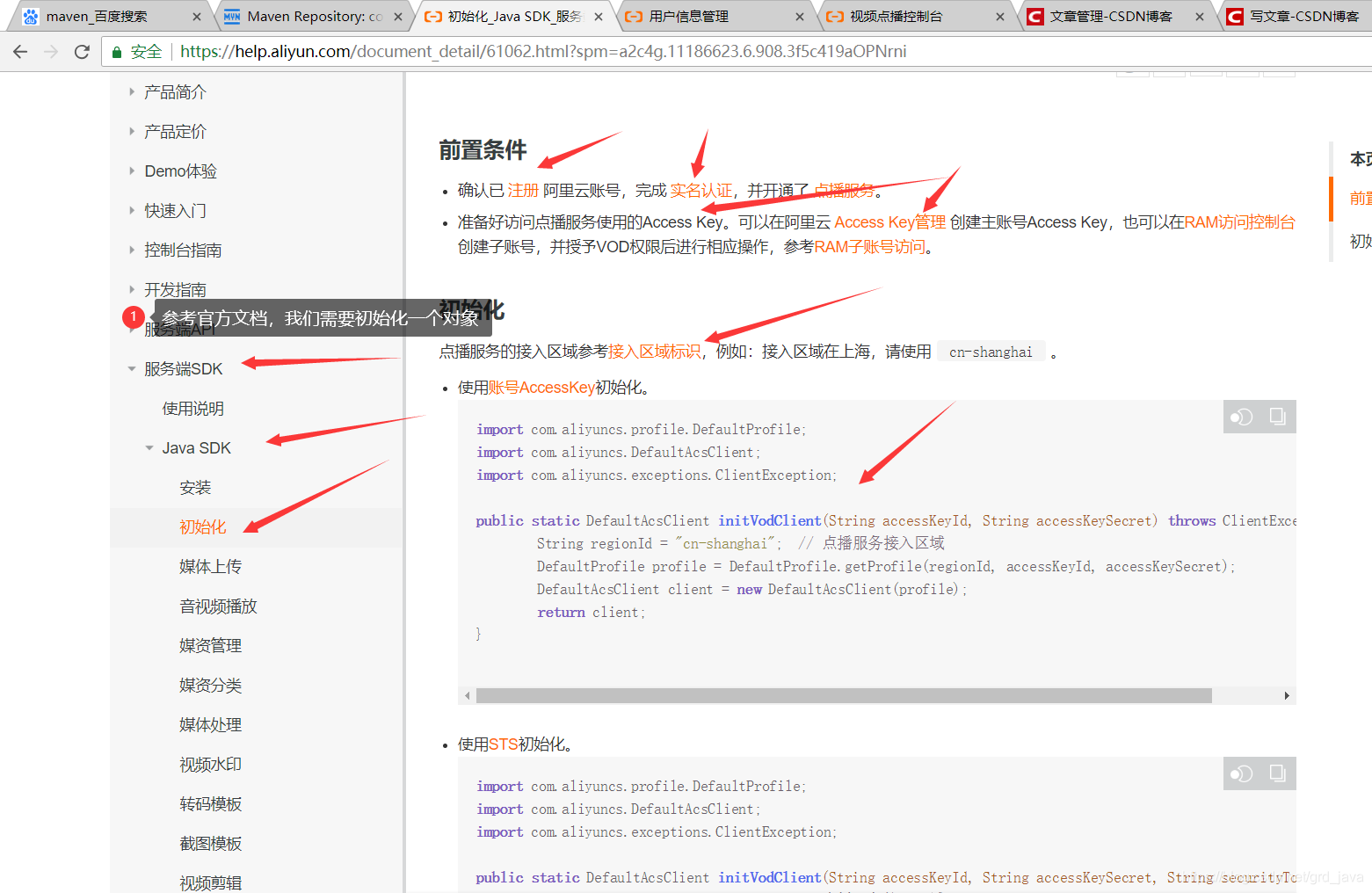The image size is (1372, 893).
Task: Open the 账号AccessKey link
Action: pyautogui.click(x=541, y=388)
